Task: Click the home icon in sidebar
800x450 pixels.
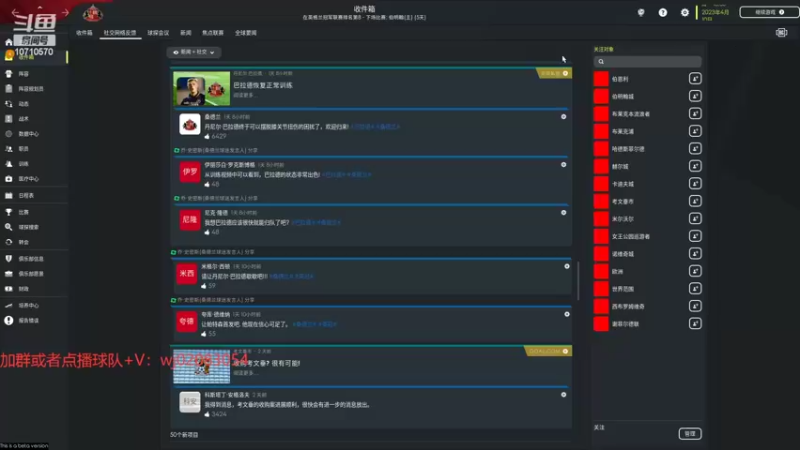Action: pyautogui.click(x=9, y=42)
